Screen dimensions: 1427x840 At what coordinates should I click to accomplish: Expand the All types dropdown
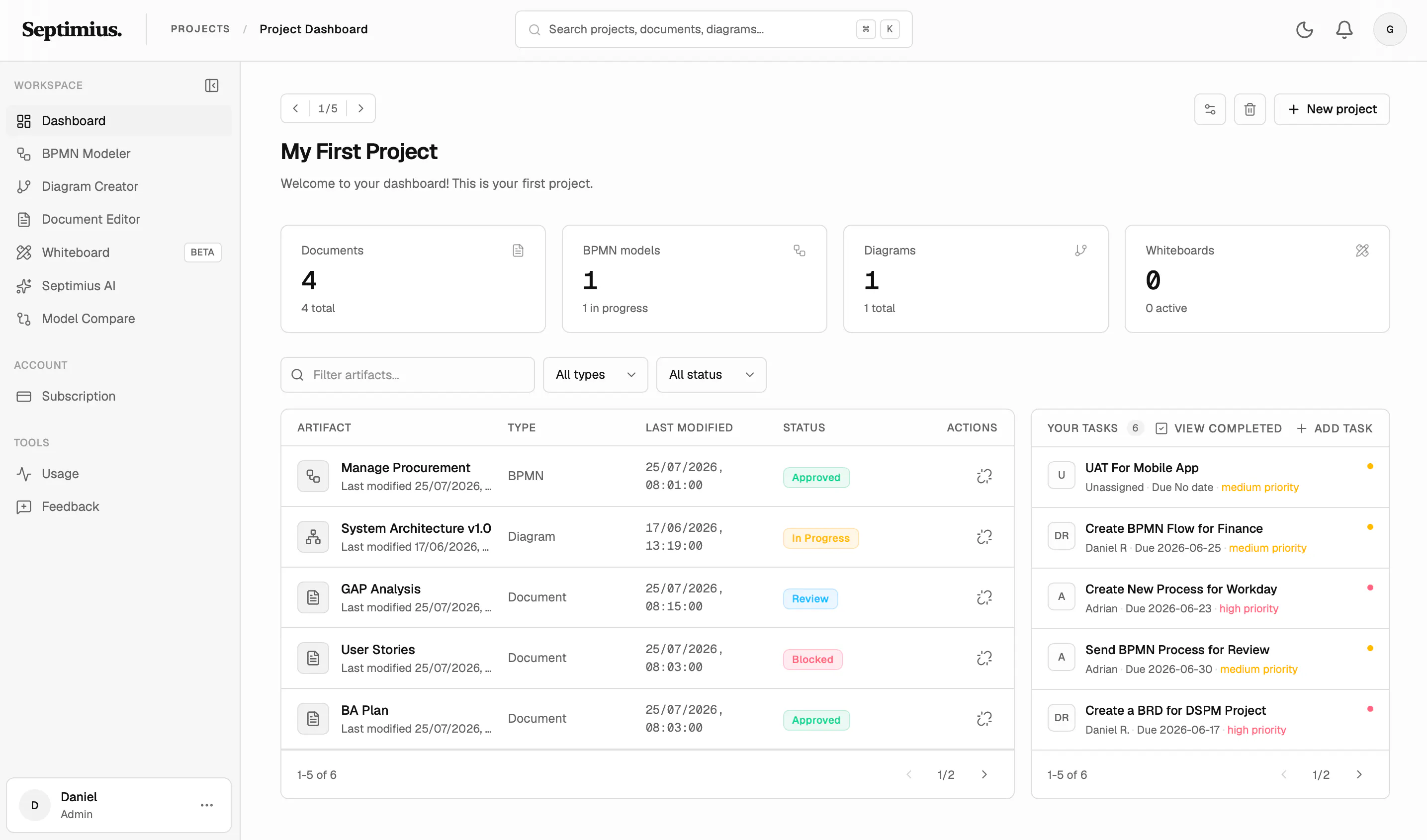pyautogui.click(x=595, y=375)
